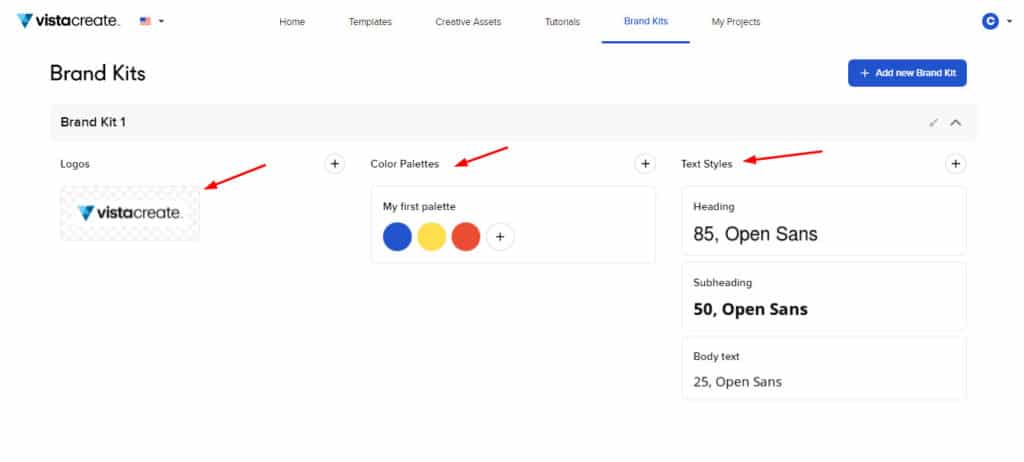Open the Templates tab
This screenshot has width=1024, height=462.
click(x=370, y=22)
